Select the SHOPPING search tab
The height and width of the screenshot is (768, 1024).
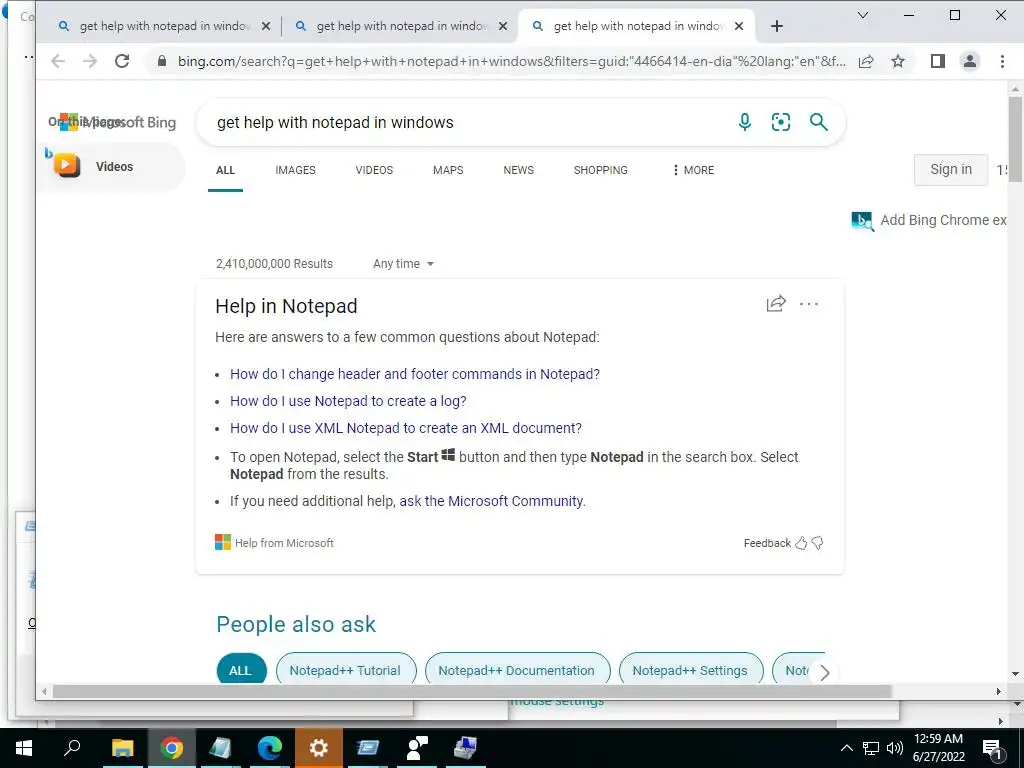[600, 170]
